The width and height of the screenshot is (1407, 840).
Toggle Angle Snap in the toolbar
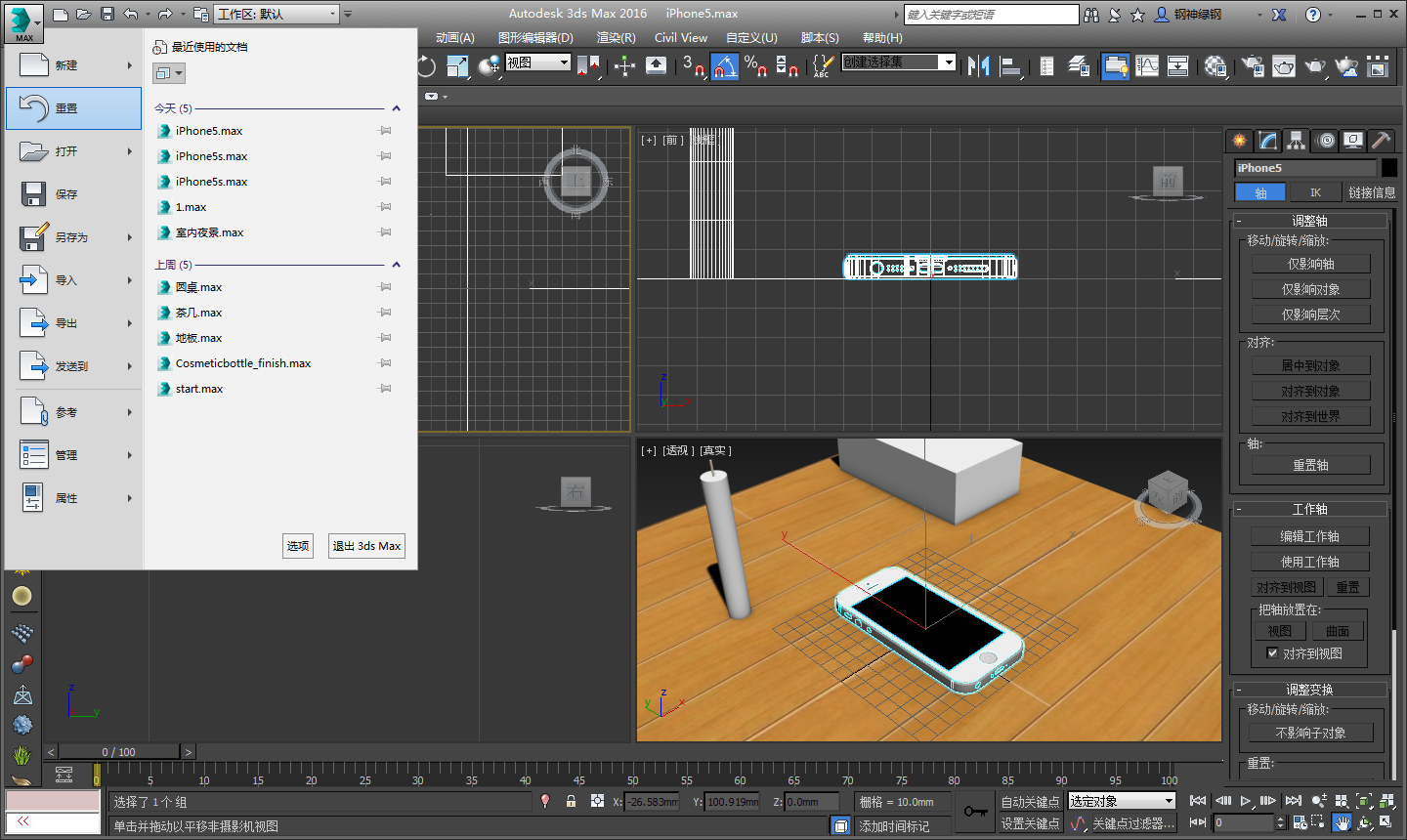pyautogui.click(x=724, y=65)
